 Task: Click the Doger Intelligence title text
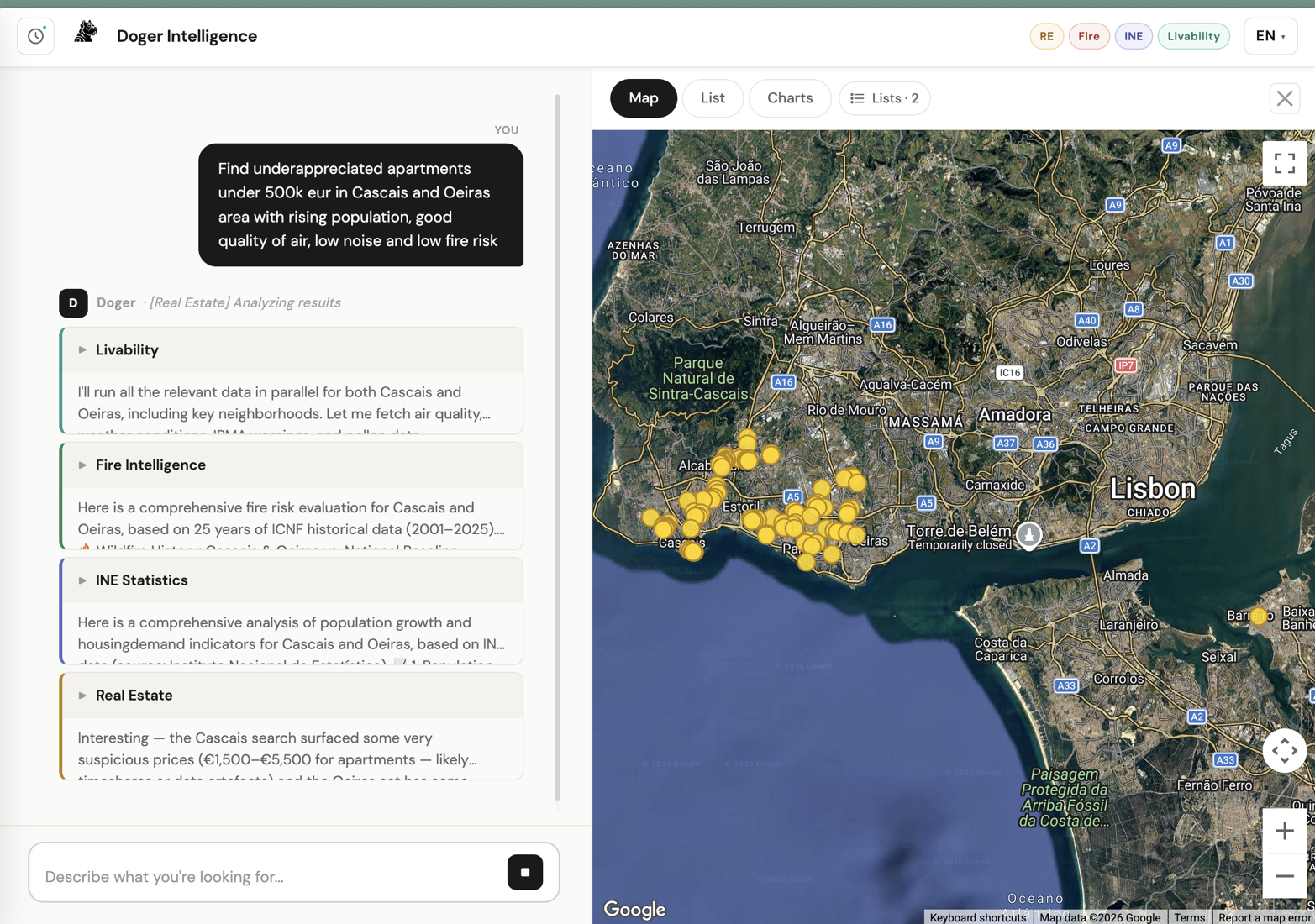[187, 36]
